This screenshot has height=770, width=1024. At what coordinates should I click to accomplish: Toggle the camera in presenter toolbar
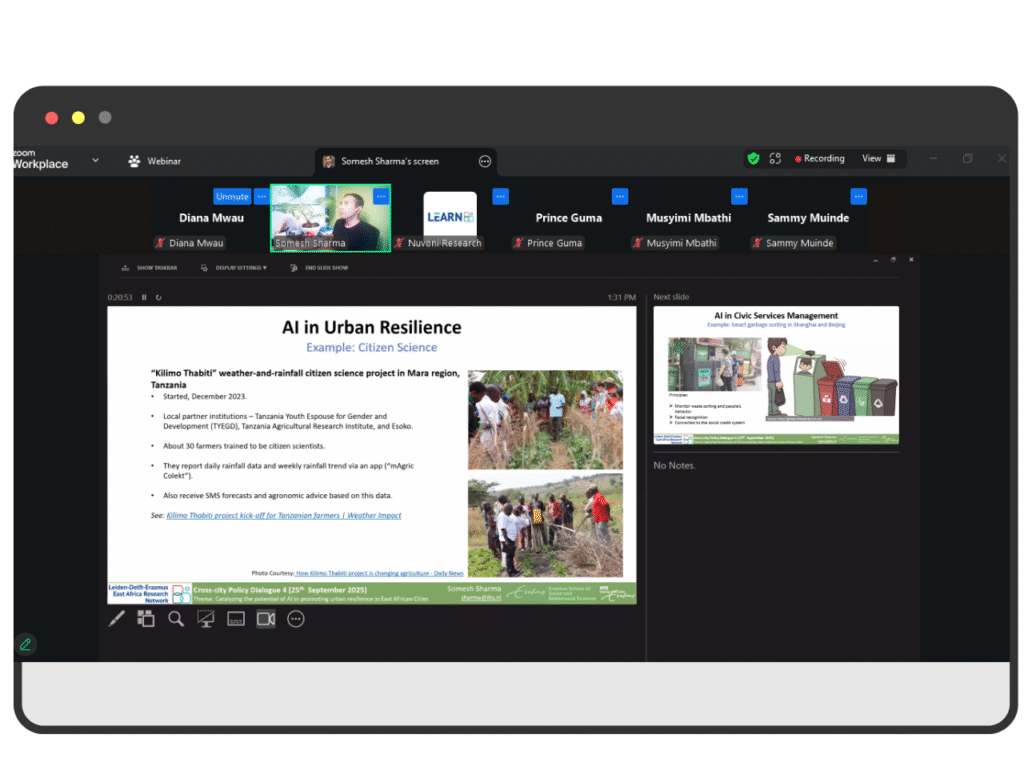(266, 619)
